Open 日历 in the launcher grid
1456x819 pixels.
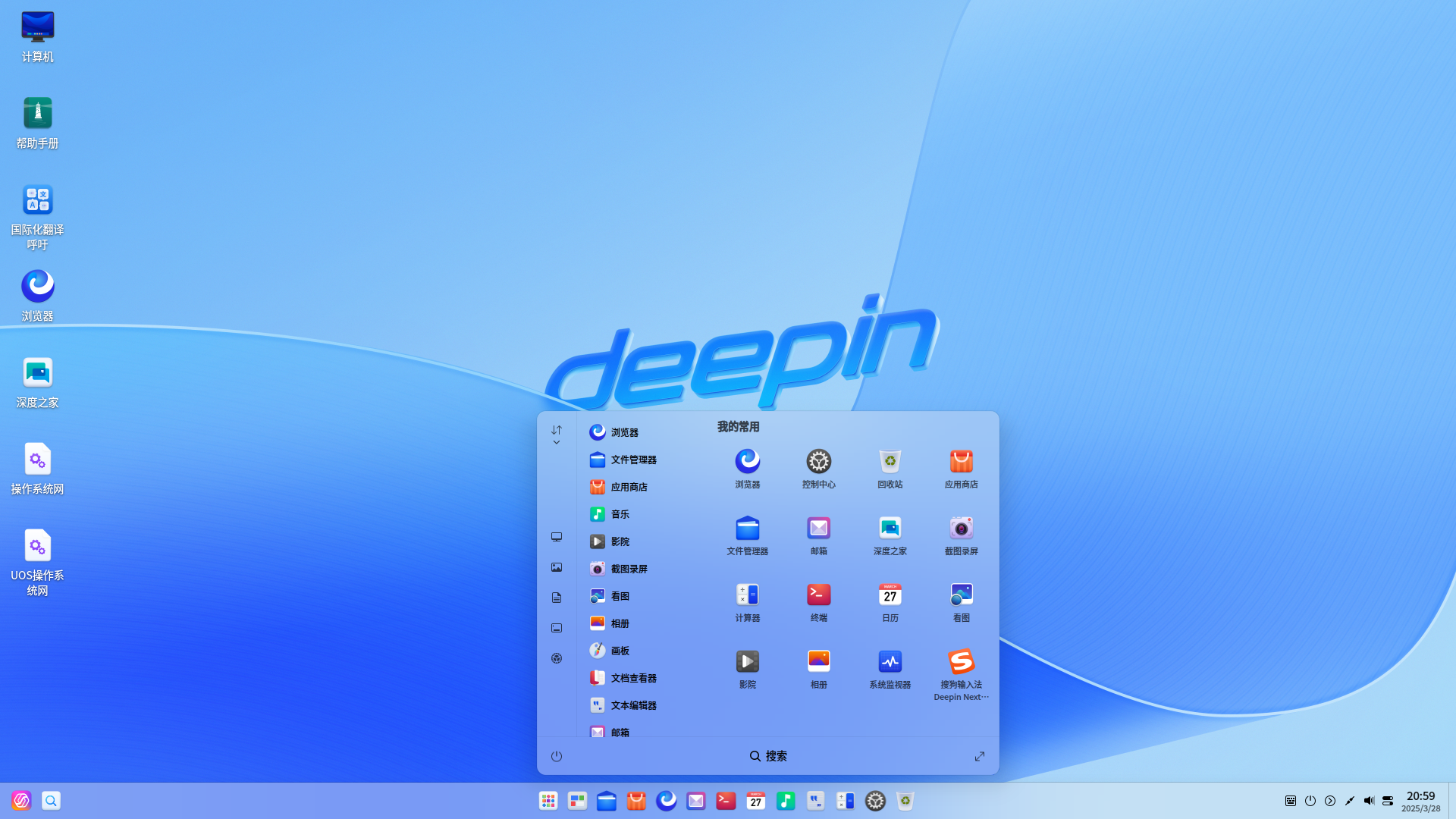[890, 601]
